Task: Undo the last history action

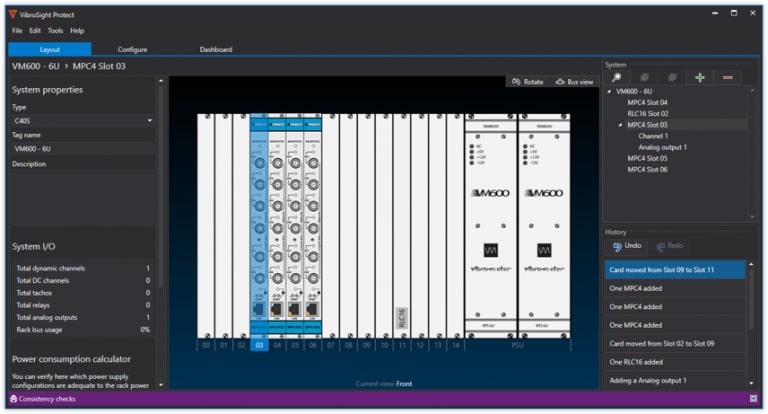Action: (x=627, y=246)
